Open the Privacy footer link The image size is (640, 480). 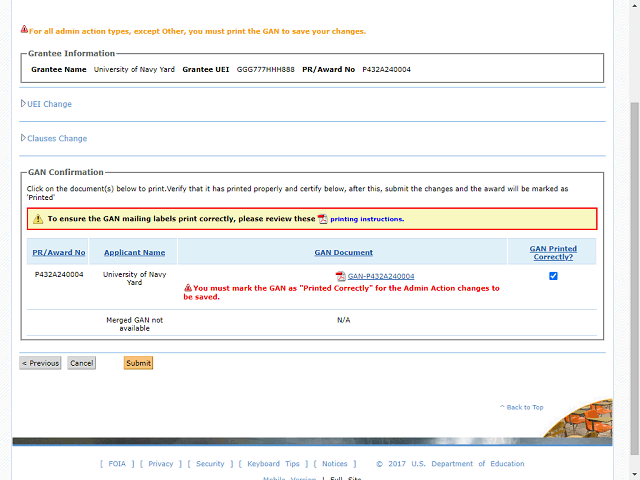(160, 464)
